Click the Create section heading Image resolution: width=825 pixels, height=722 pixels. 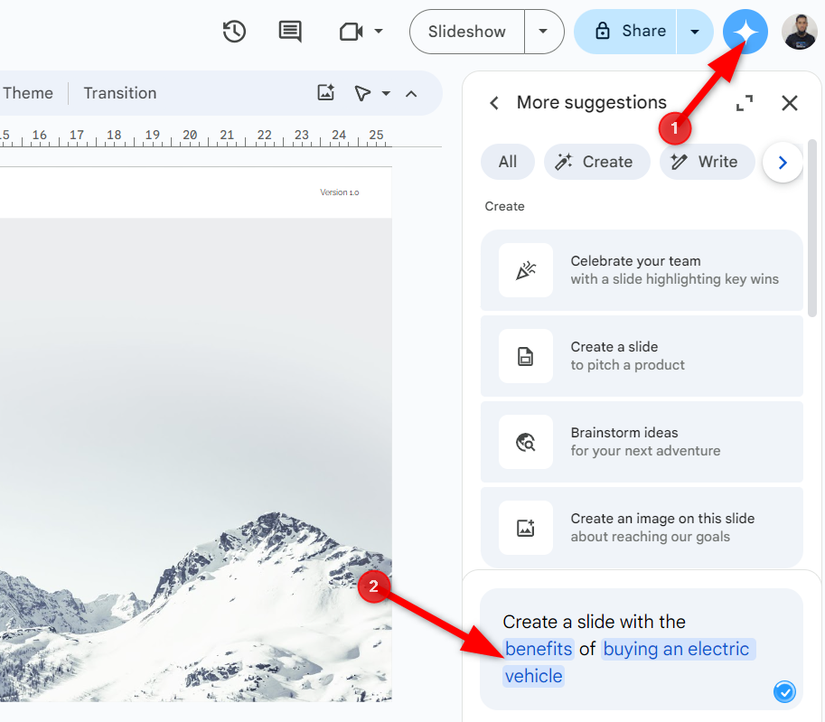[505, 206]
